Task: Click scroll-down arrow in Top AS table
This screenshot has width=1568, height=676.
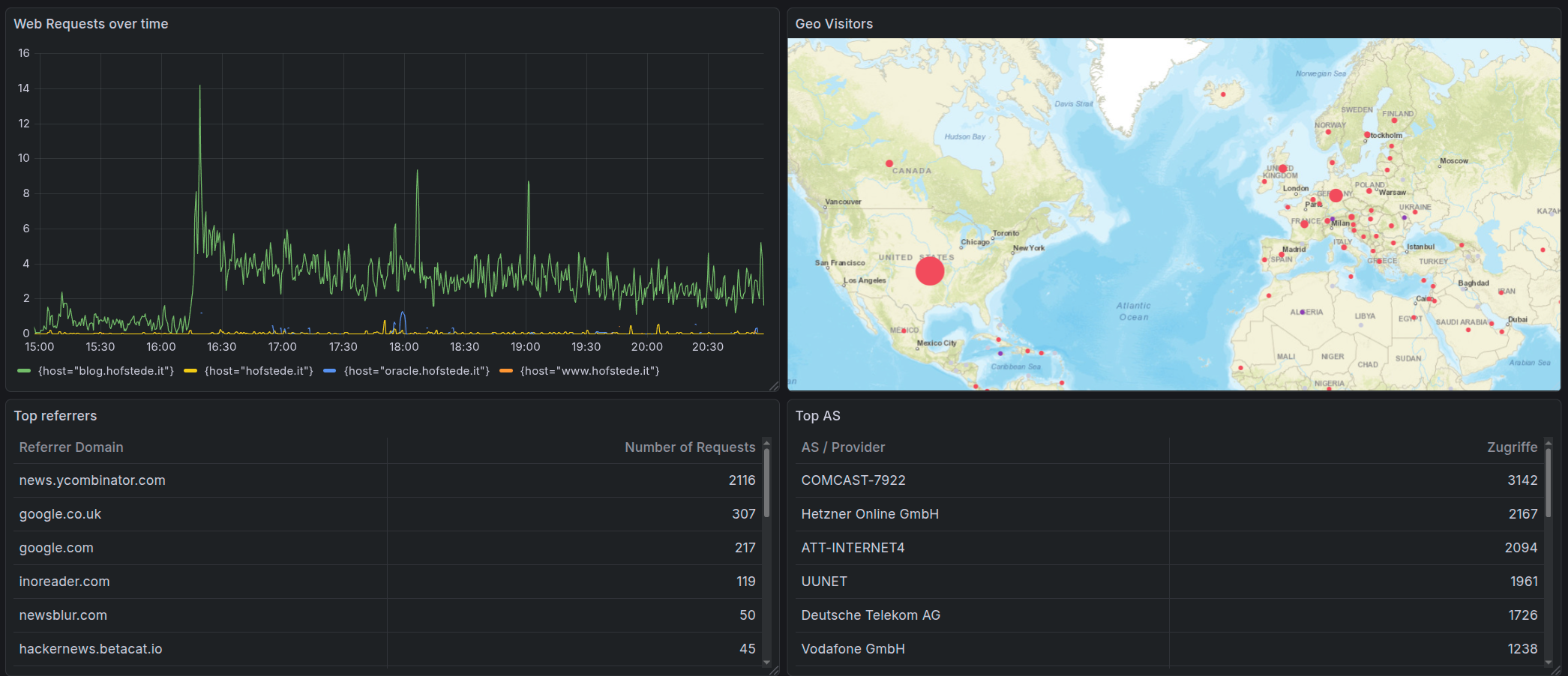Action: [x=1549, y=663]
